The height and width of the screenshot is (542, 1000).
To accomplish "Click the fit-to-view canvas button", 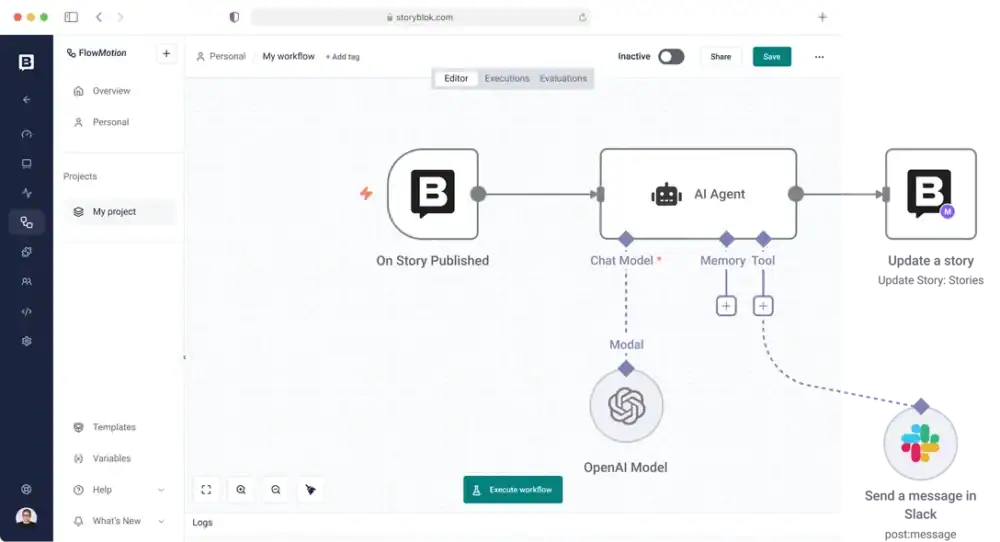I will click(206, 490).
